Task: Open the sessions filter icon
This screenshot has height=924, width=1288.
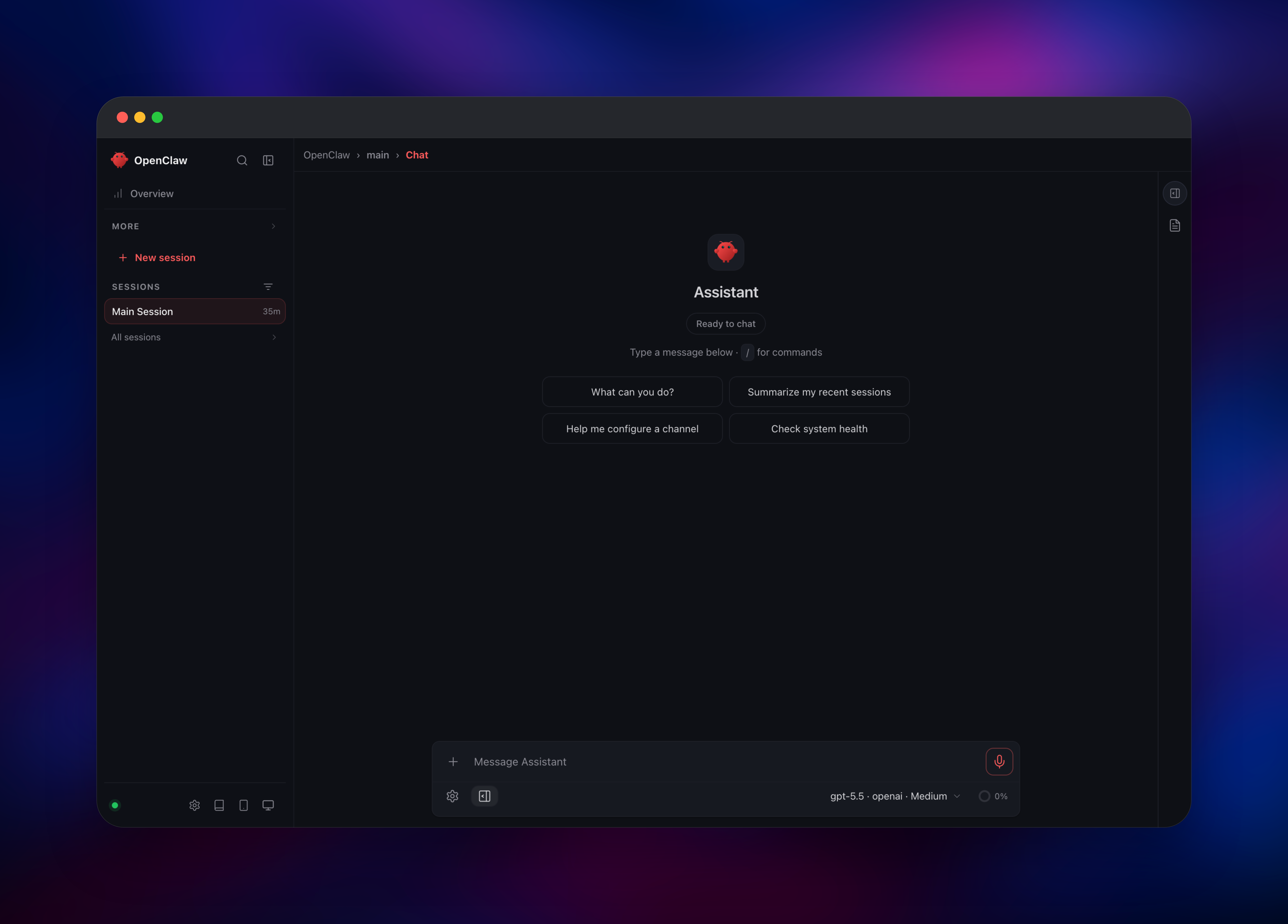Action: click(268, 287)
